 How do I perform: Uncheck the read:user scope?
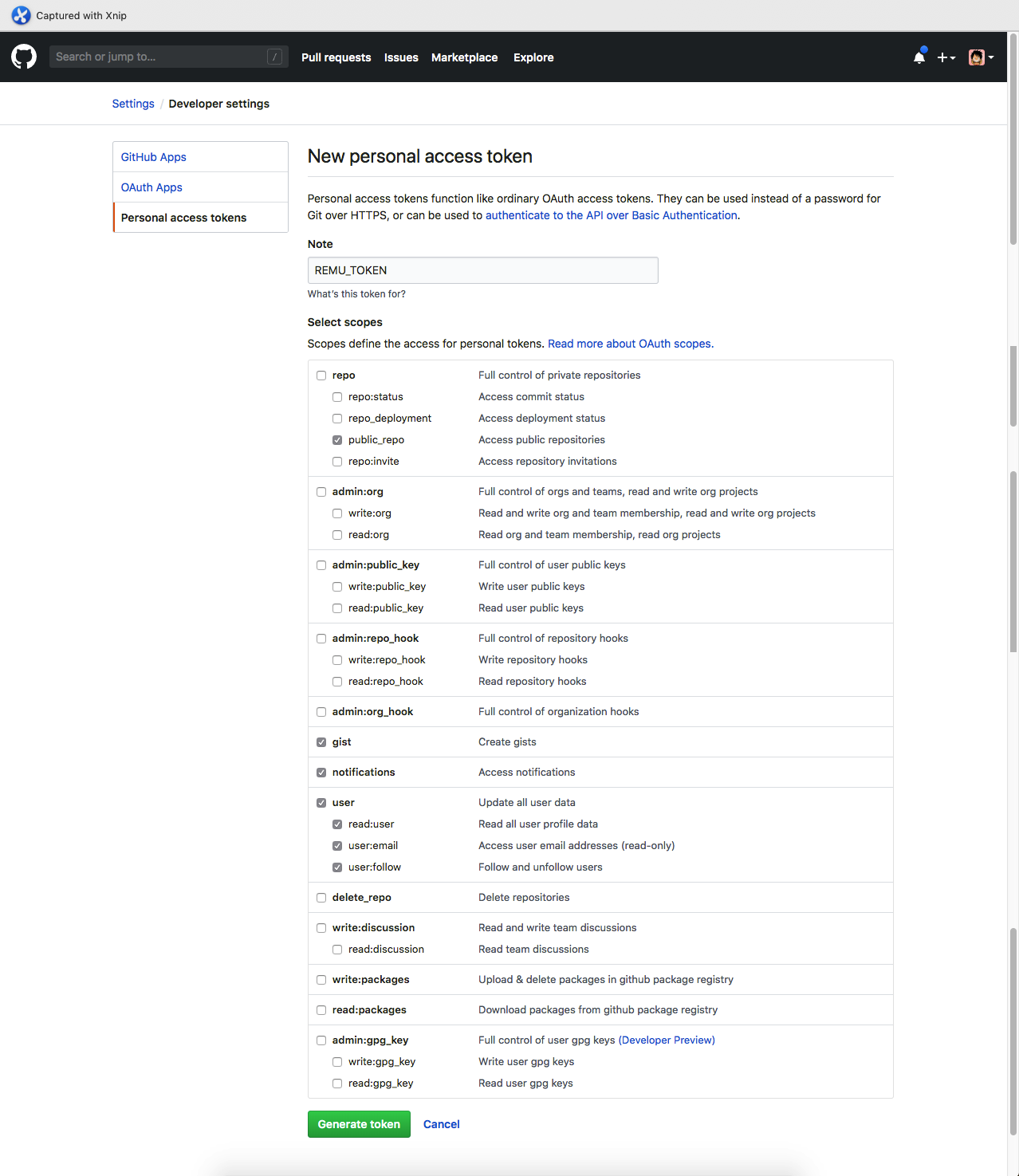[x=337, y=824]
